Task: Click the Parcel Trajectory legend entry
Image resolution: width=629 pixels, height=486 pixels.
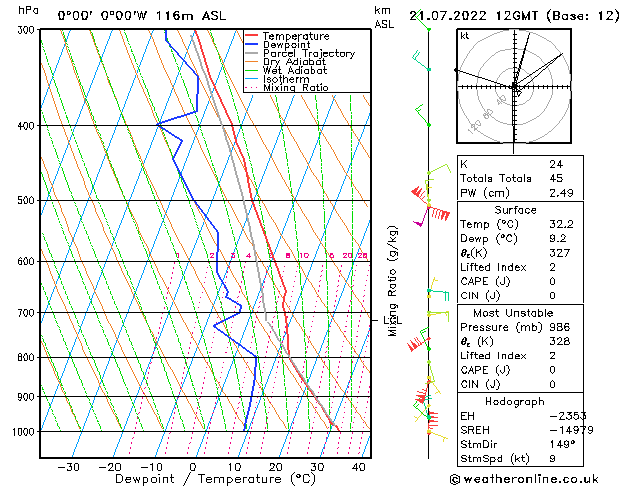Action: pos(309,53)
